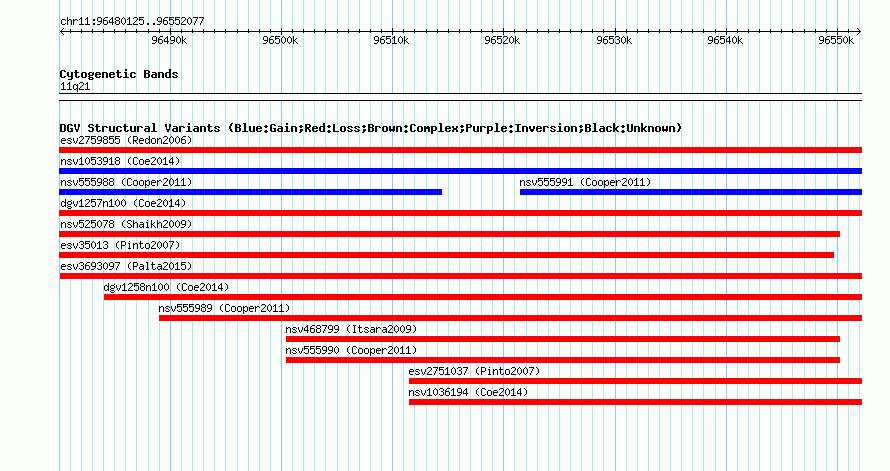The width and height of the screenshot is (890, 471).
Task: Click the red nsv468799 loss bar
Action: (x=562, y=339)
